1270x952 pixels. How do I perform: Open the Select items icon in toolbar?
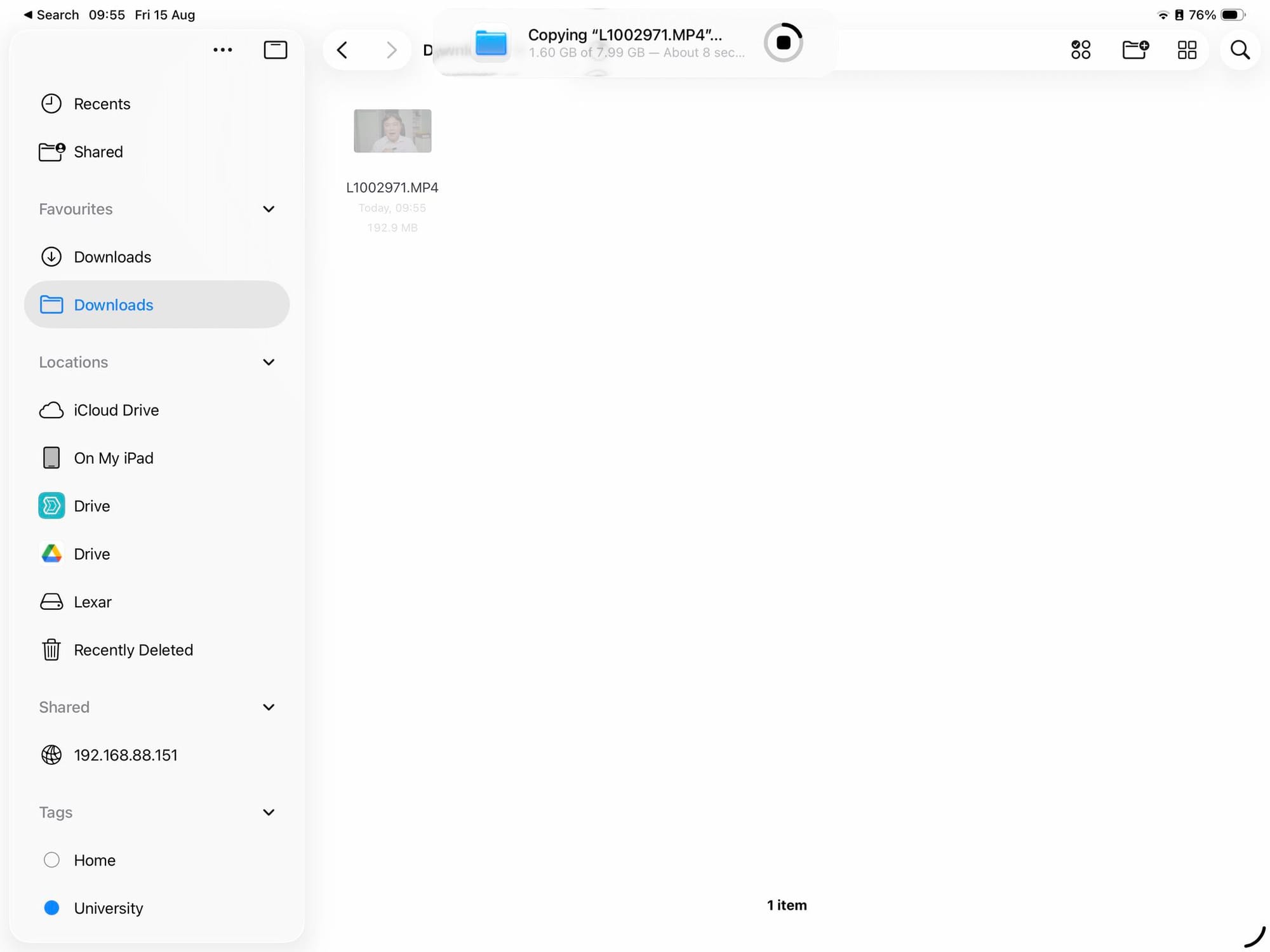[1080, 50]
